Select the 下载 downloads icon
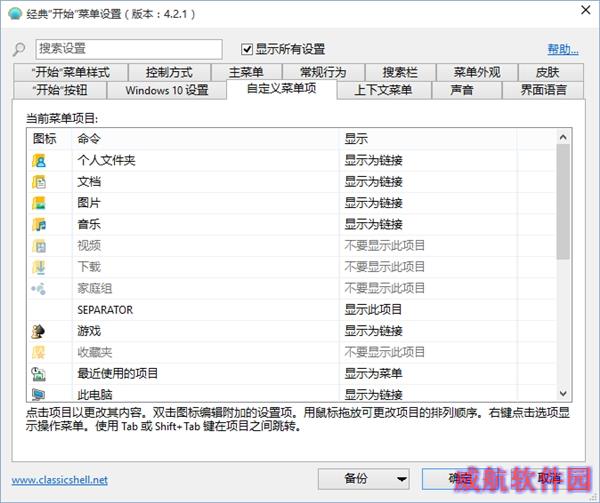This screenshot has height=503, width=600. tap(39, 267)
